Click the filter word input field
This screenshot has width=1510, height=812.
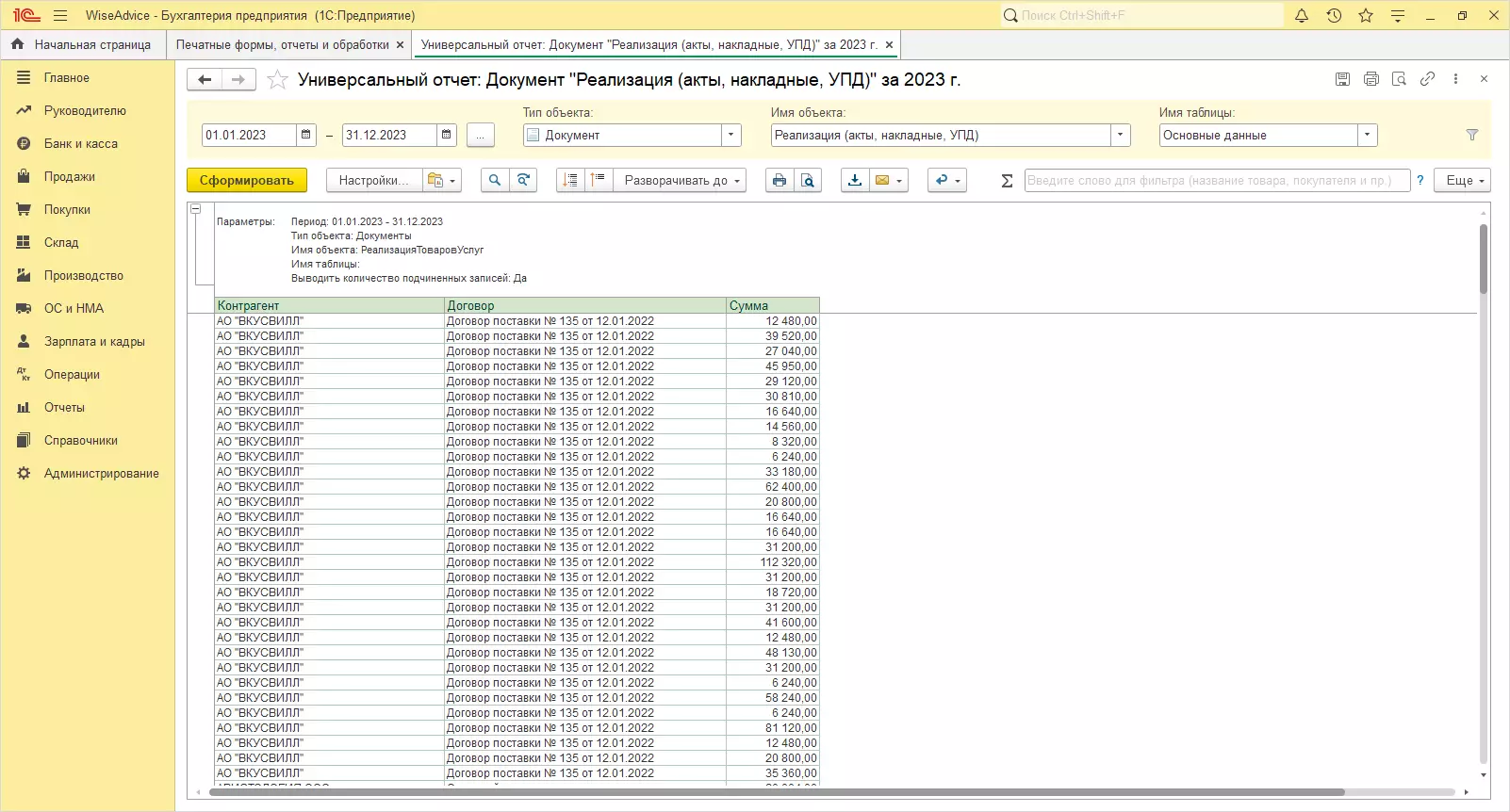tap(1216, 181)
